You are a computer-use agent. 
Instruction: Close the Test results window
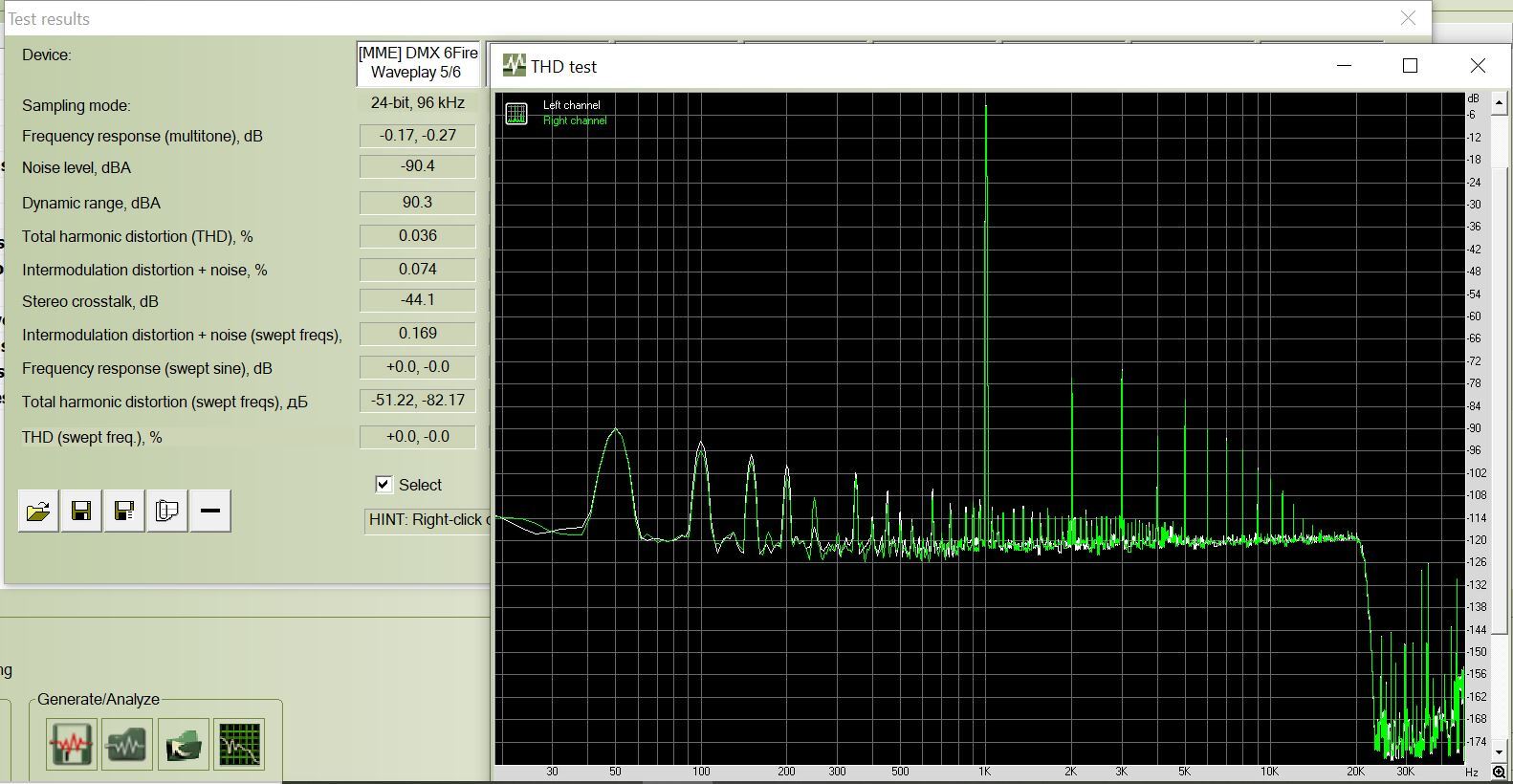tap(1408, 18)
